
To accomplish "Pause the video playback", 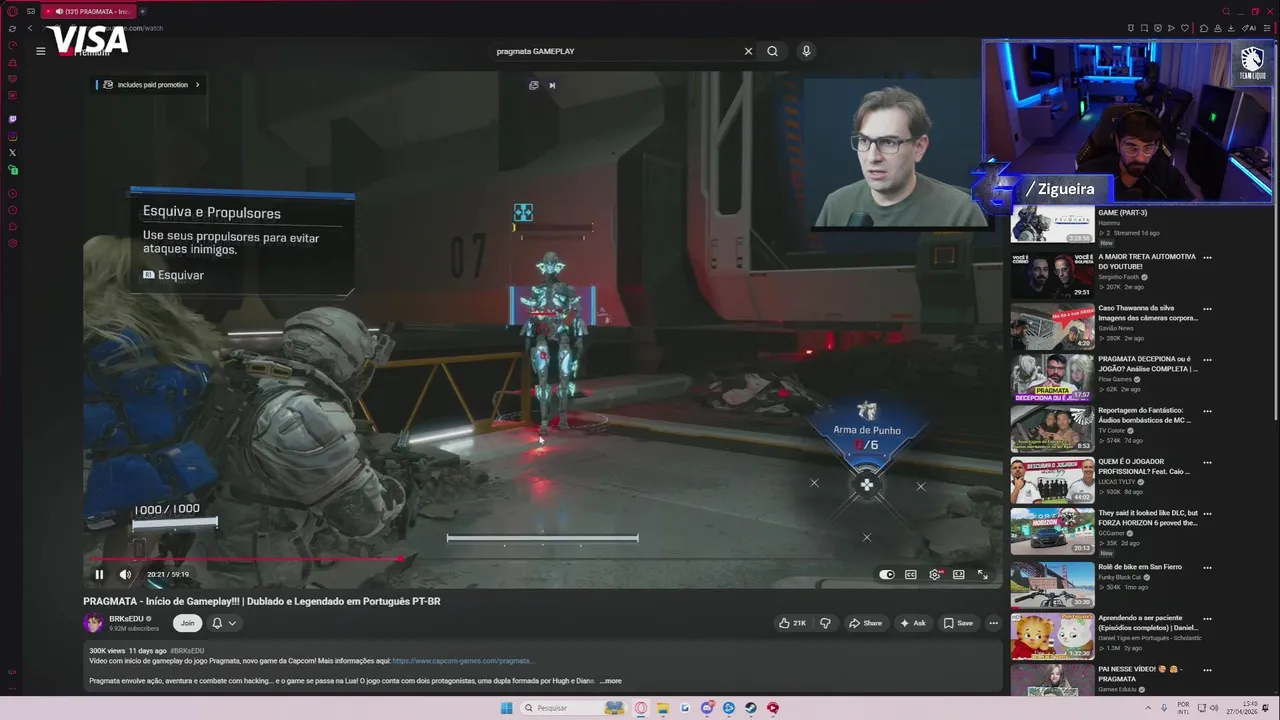I will coord(99,574).
